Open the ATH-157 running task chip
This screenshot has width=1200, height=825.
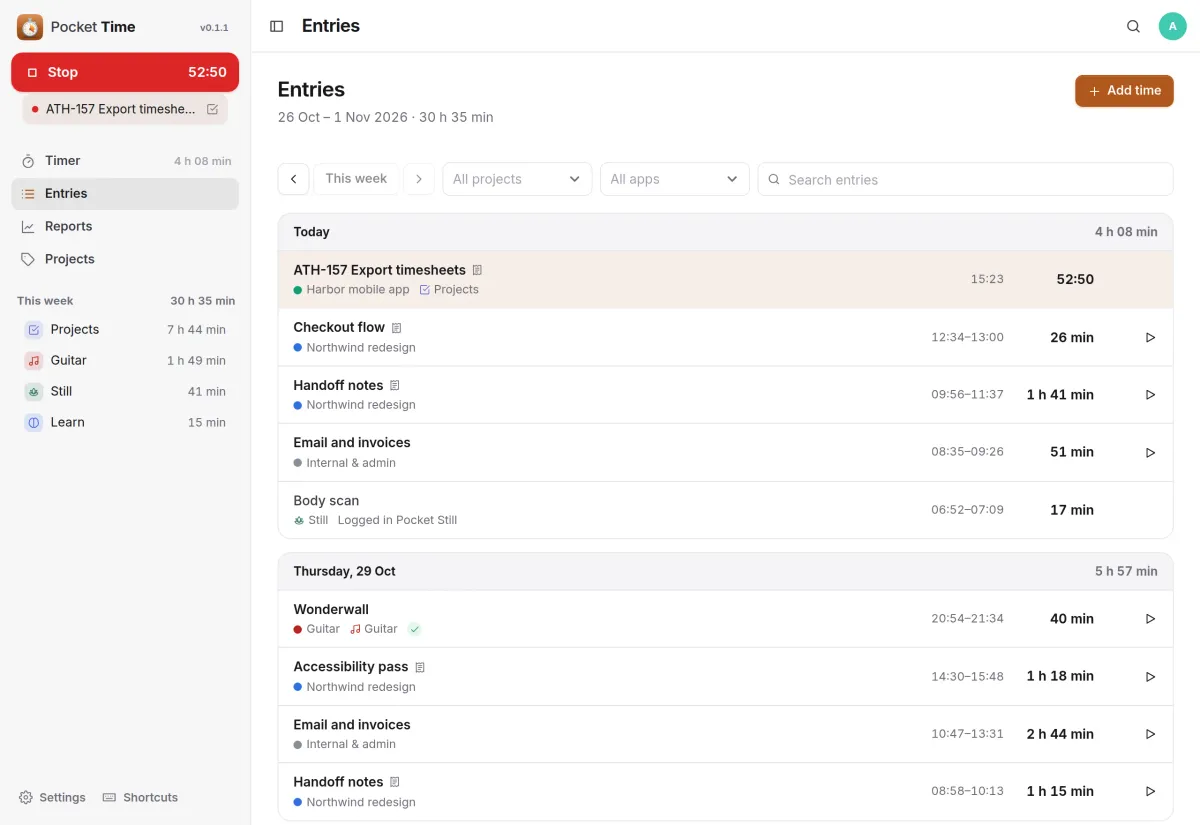(x=125, y=109)
